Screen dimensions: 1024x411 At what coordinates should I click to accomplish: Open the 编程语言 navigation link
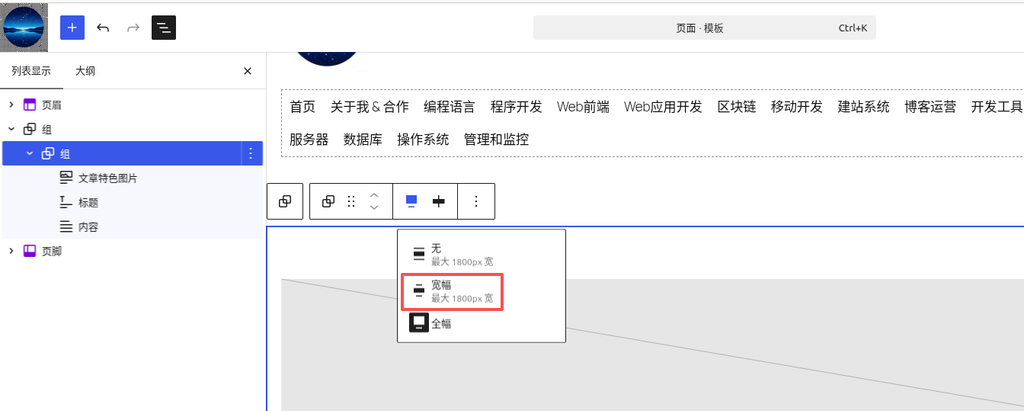[449, 107]
